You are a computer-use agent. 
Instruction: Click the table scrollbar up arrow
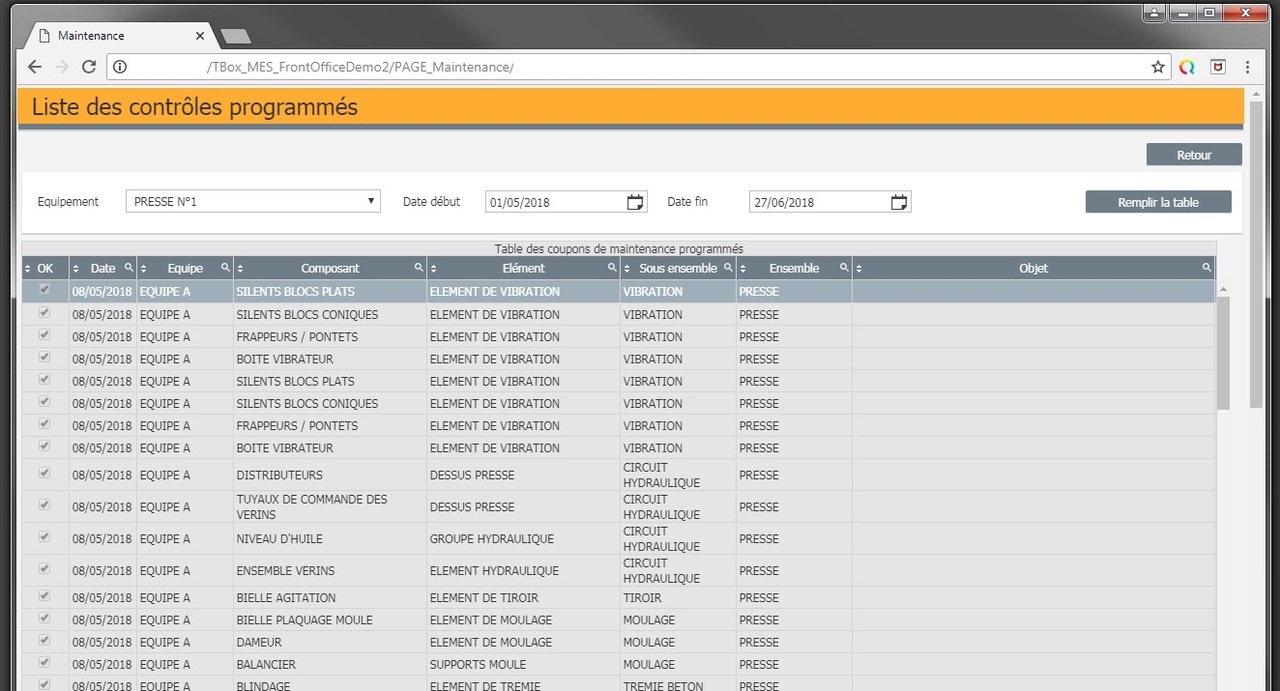[x=1223, y=290]
